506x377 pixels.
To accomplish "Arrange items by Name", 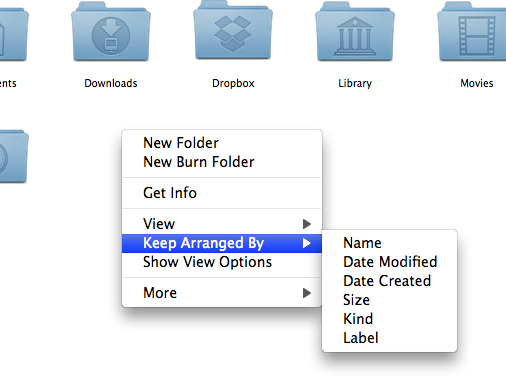I will click(x=389, y=243).
